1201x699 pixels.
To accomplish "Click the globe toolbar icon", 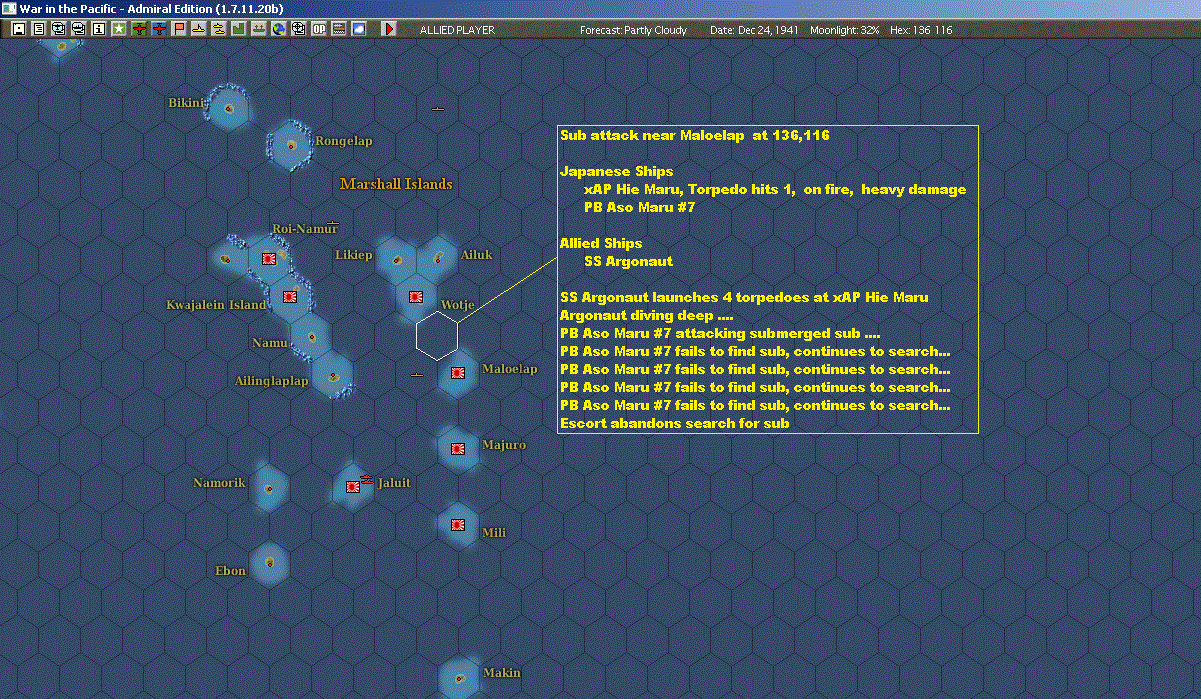I will (278, 29).
